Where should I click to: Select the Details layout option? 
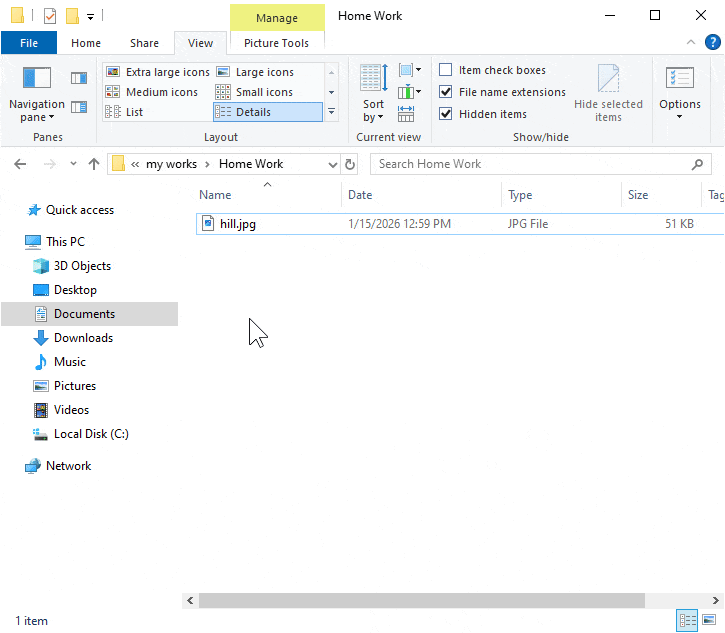tap(268, 112)
